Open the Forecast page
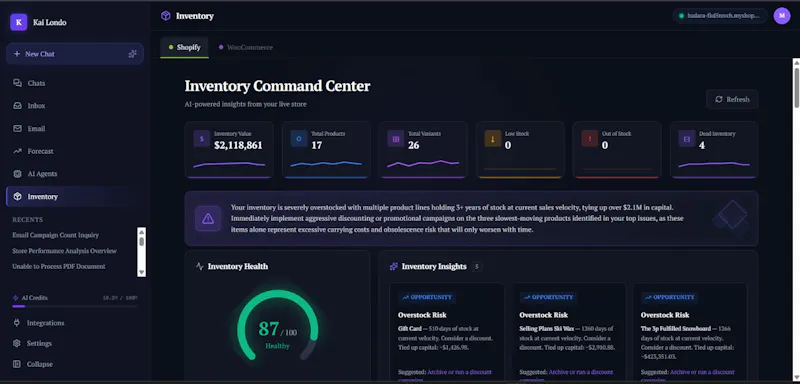Viewport: 800px width, 384px height. pyautogui.click(x=74, y=151)
